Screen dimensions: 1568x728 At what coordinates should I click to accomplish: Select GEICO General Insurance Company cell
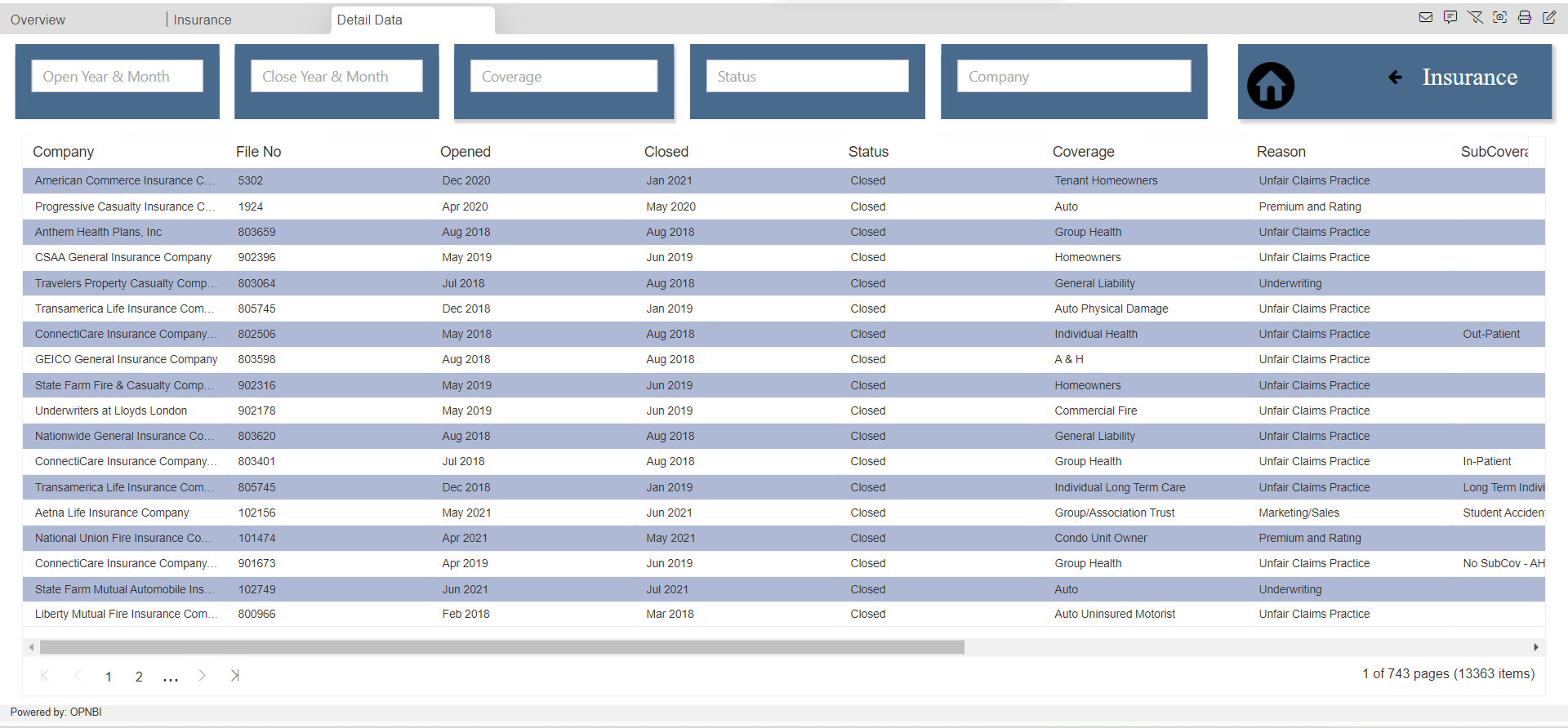pyautogui.click(x=127, y=359)
